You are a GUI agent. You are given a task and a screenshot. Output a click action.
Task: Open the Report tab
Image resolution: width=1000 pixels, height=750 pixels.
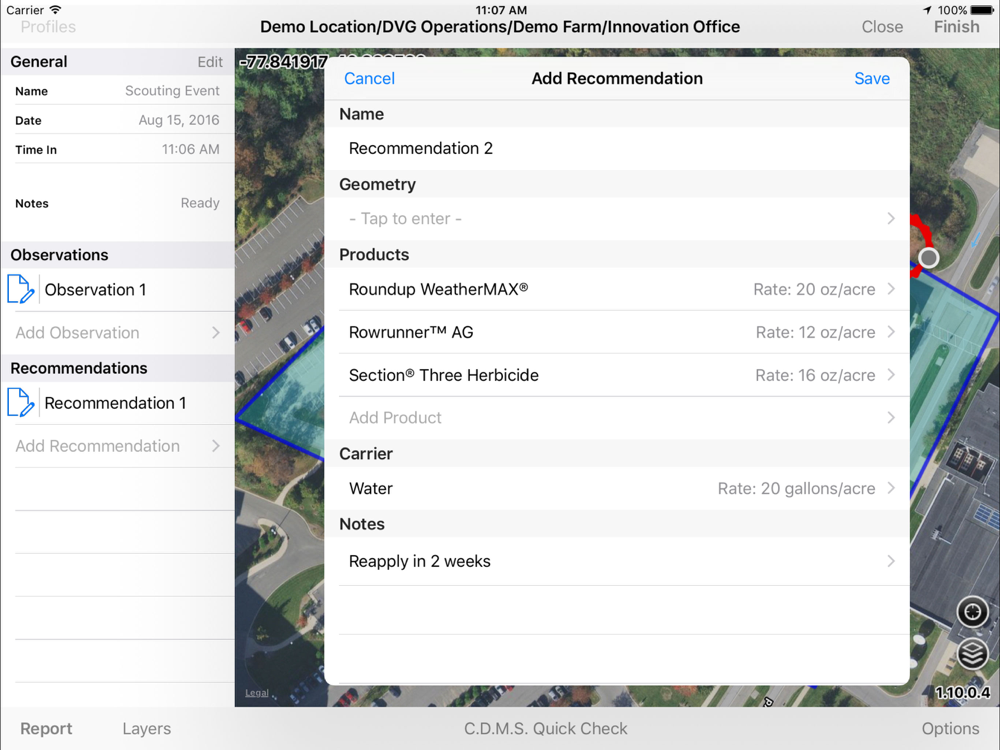tap(46, 728)
